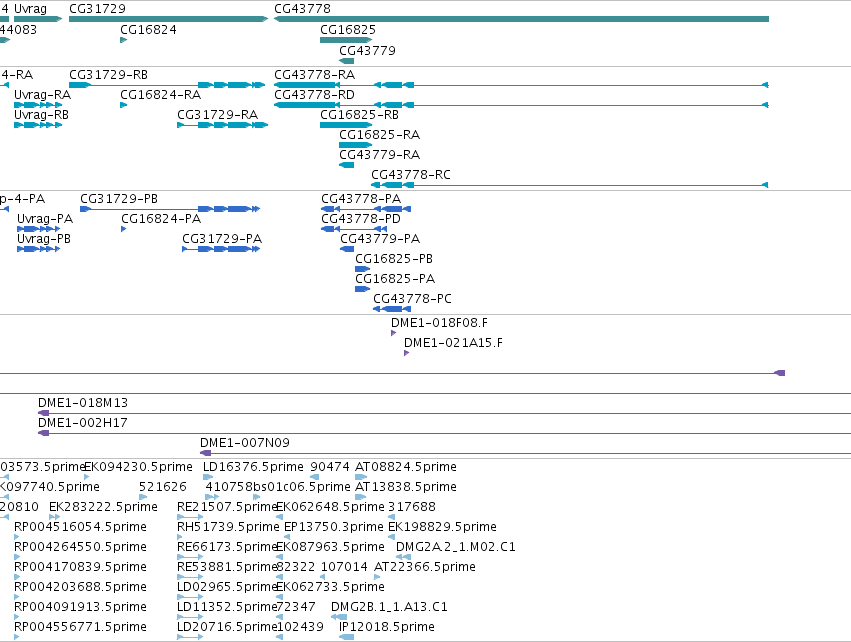The image size is (851, 642).
Task: Select EST RP004556771.5prime
Action: click(17, 637)
